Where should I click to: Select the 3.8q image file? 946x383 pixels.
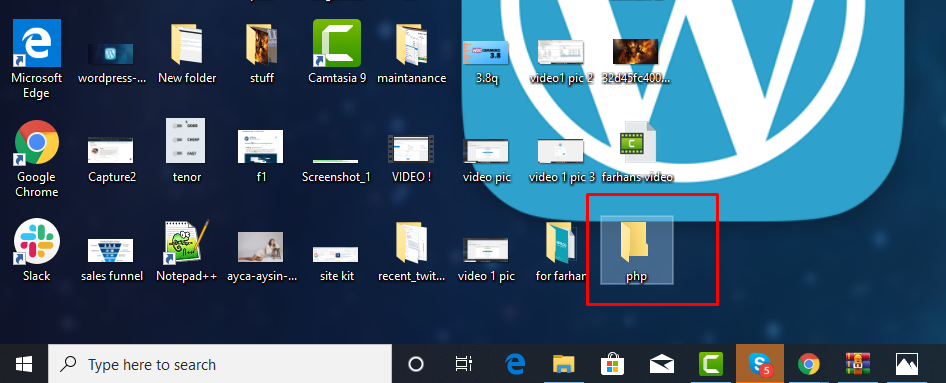(486, 52)
